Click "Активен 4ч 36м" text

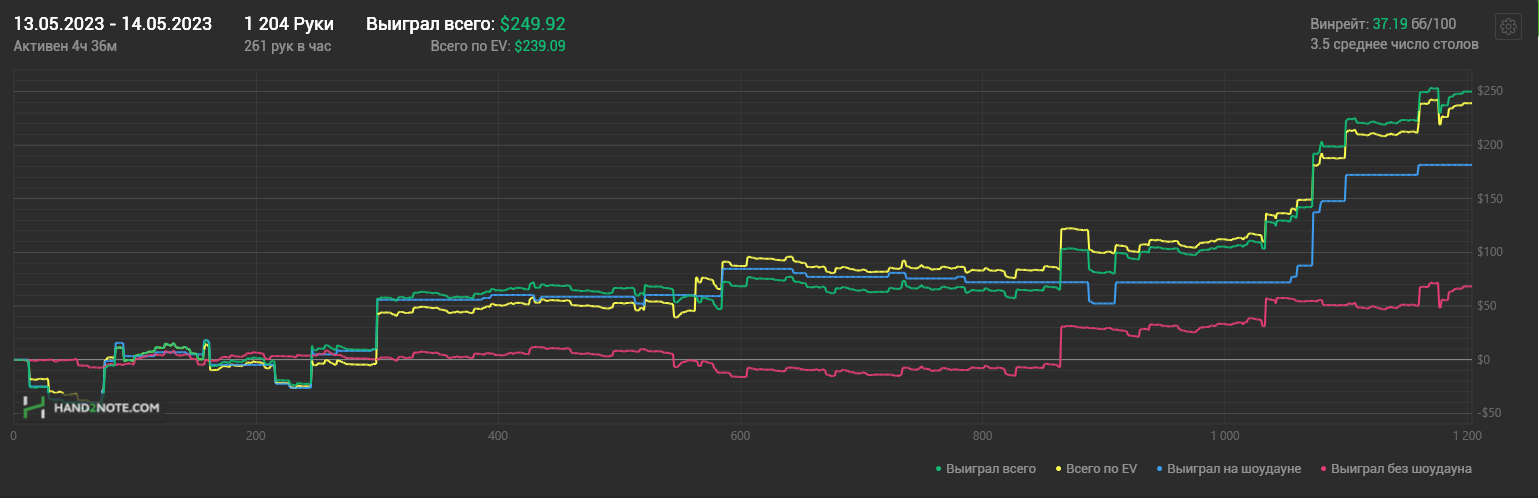(65, 46)
